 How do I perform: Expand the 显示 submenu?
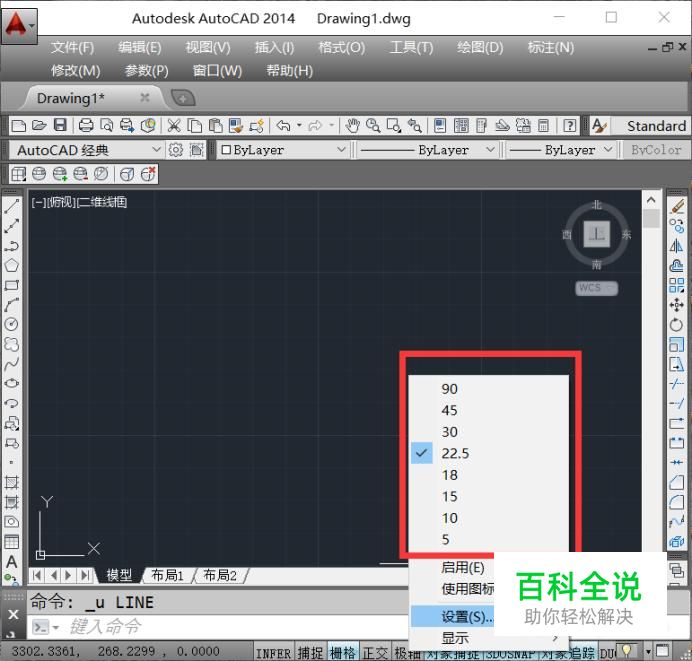tap(489, 639)
